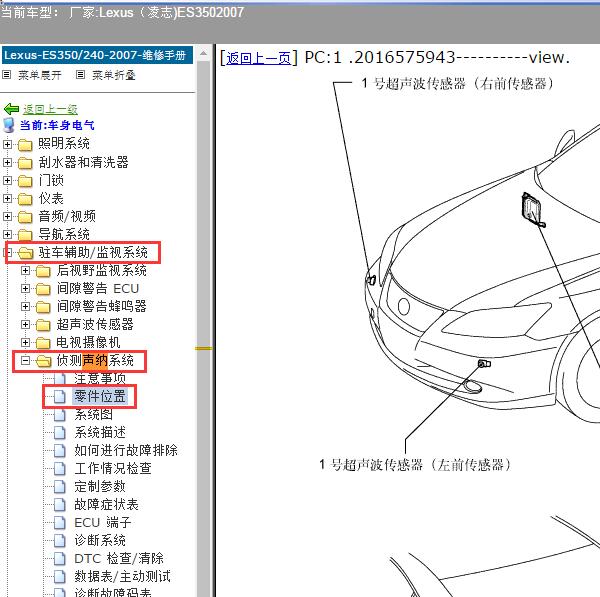
Task: Click 菜单展开 to expand all menus
Action: click(39, 75)
